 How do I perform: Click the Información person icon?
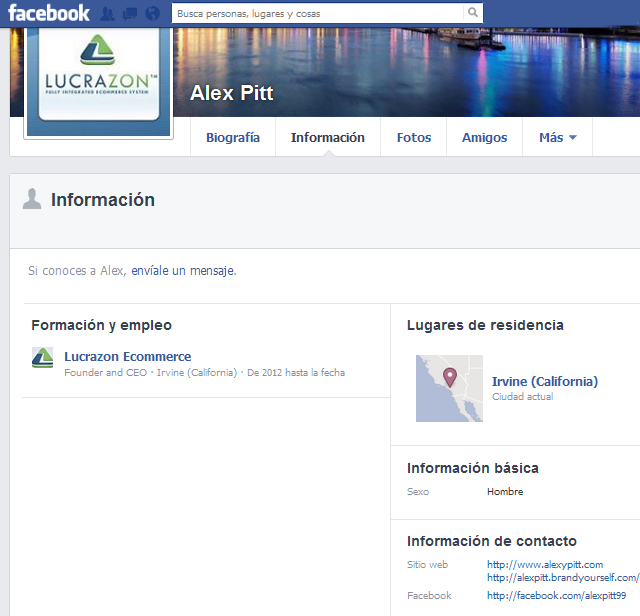(x=32, y=199)
